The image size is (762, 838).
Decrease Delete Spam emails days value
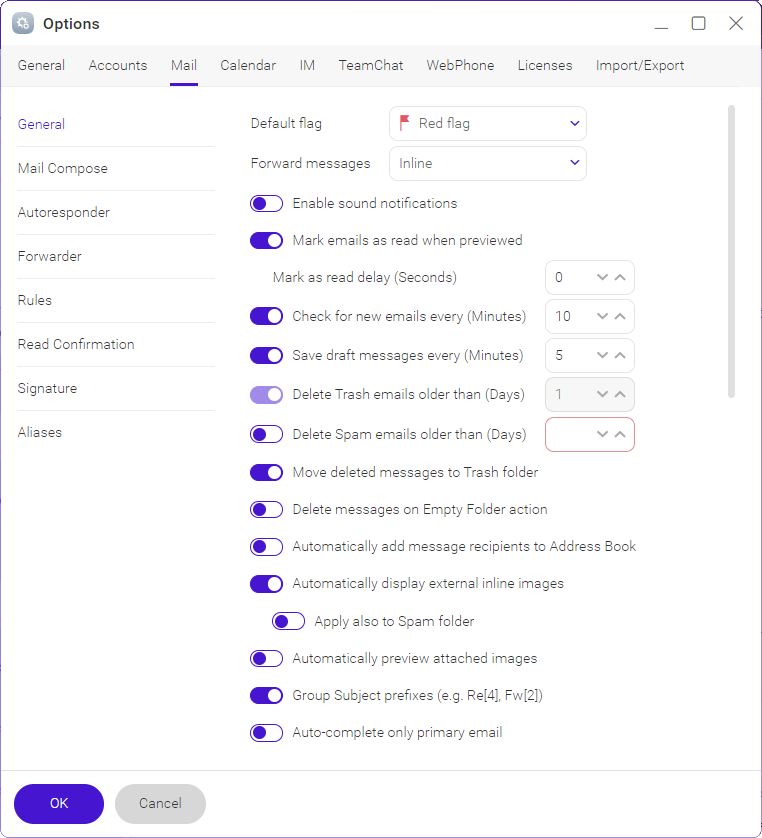(x=602, y=434)
